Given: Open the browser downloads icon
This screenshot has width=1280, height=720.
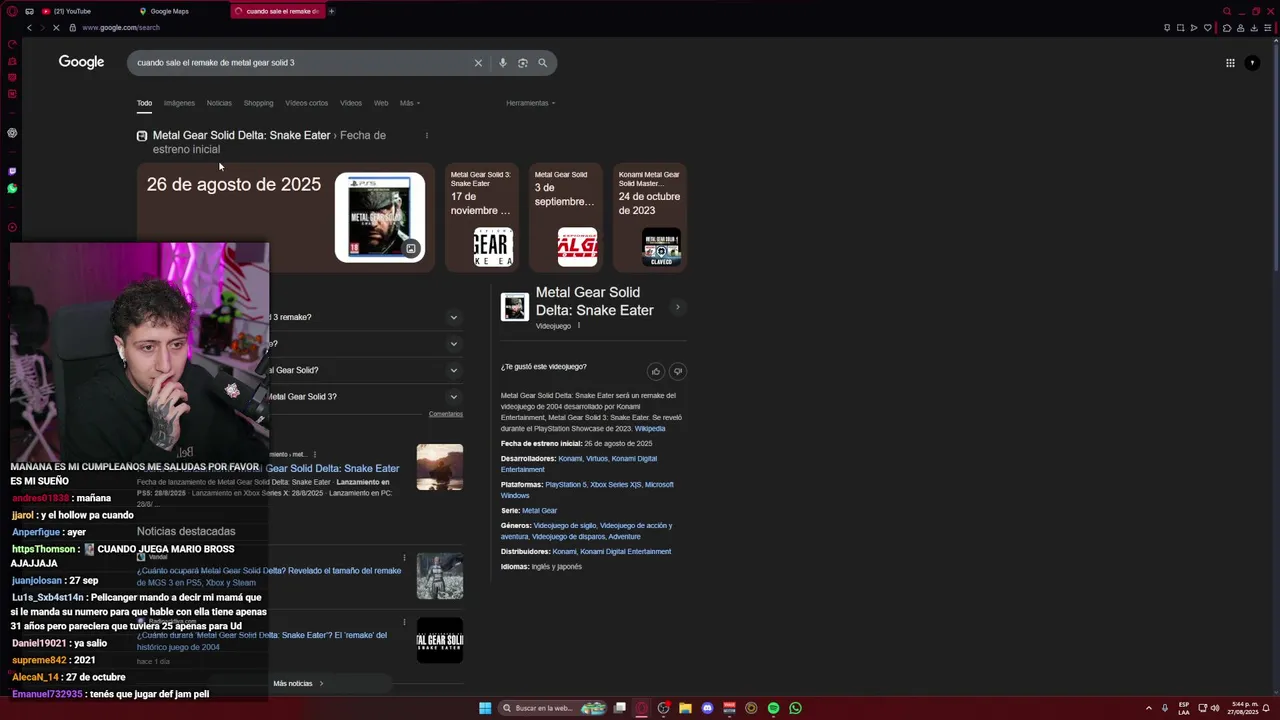Looking at the screenshot, I should click(x=1254, y=28).
